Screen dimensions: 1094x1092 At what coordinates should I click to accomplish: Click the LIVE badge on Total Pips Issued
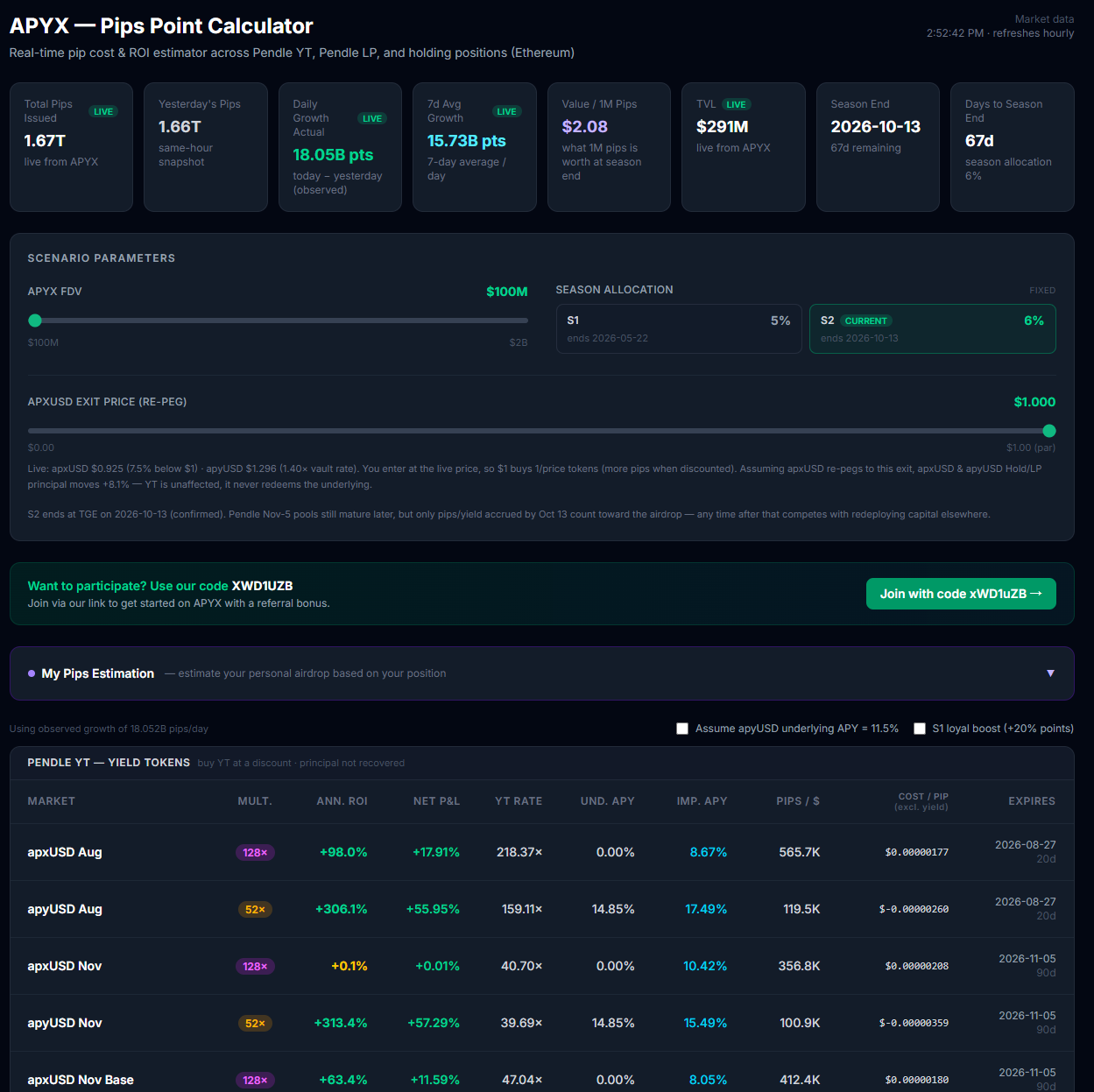tap(103, 111)
